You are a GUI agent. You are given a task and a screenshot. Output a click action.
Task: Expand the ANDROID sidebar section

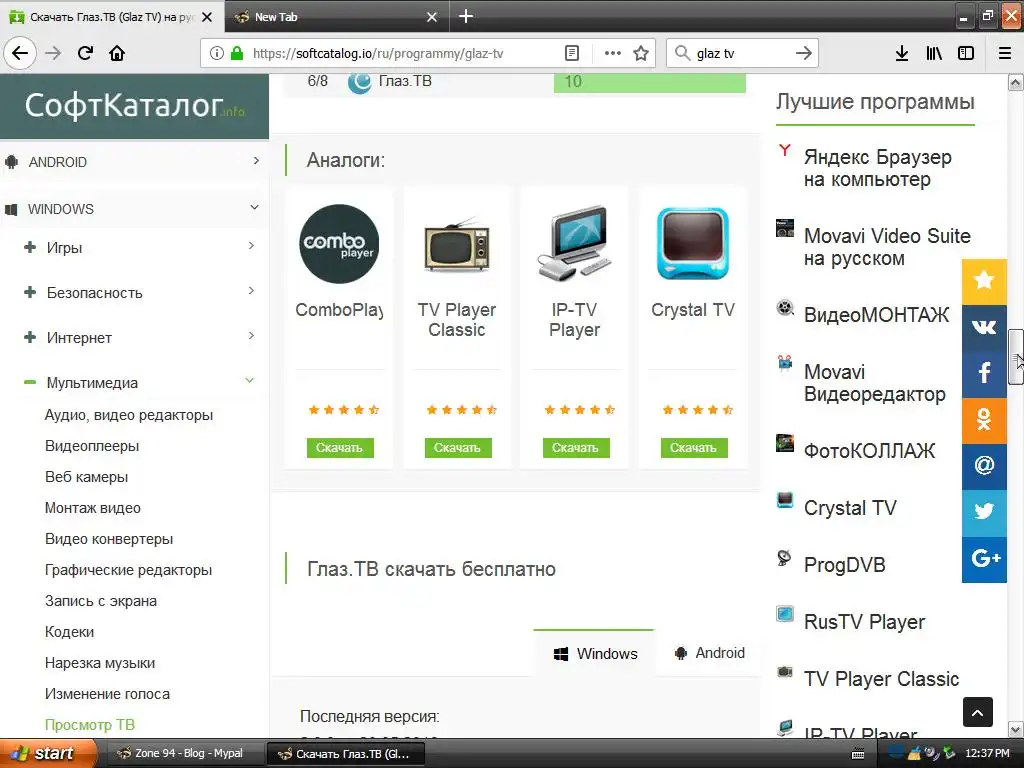coord(134,161)
